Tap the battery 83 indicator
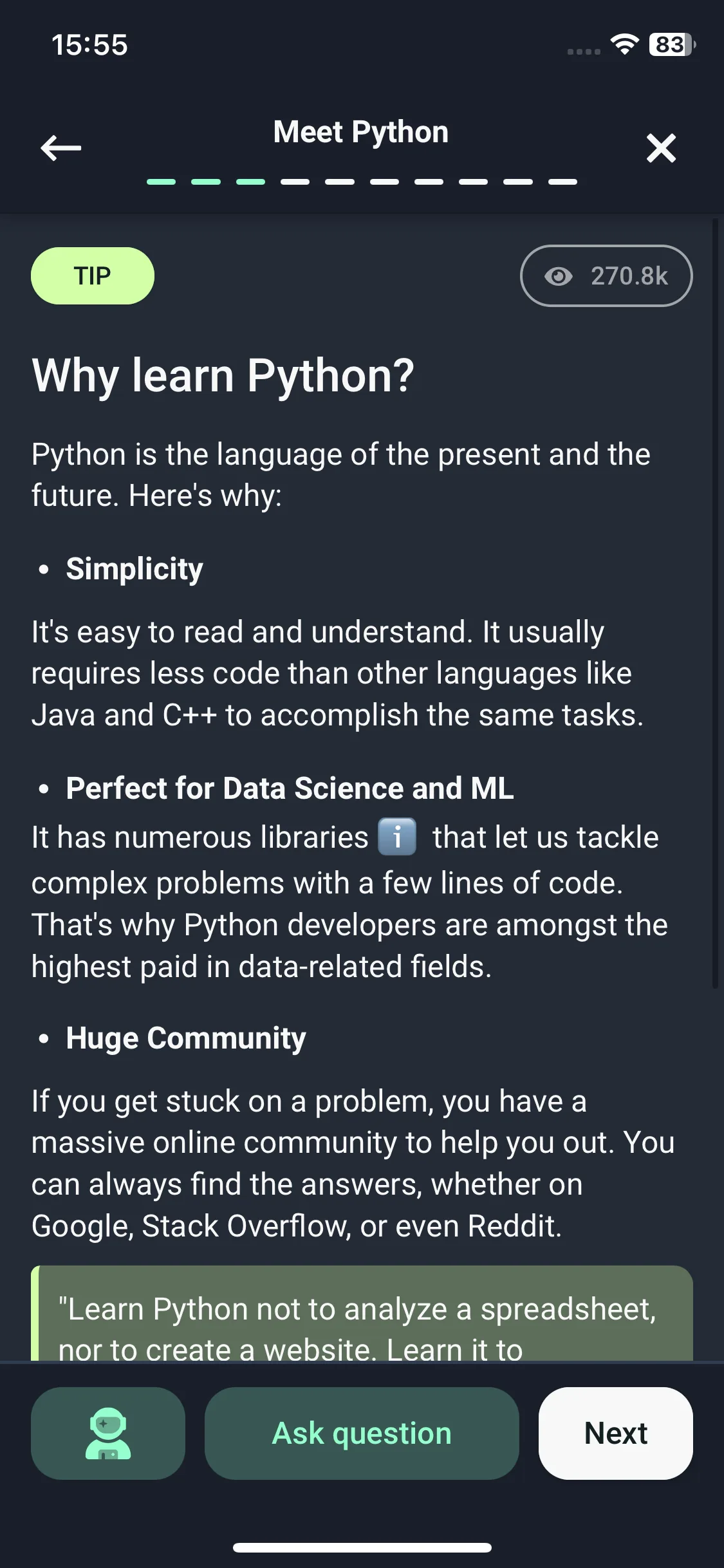The height and width of the screenshot is (1568, 724). point(672,44)
